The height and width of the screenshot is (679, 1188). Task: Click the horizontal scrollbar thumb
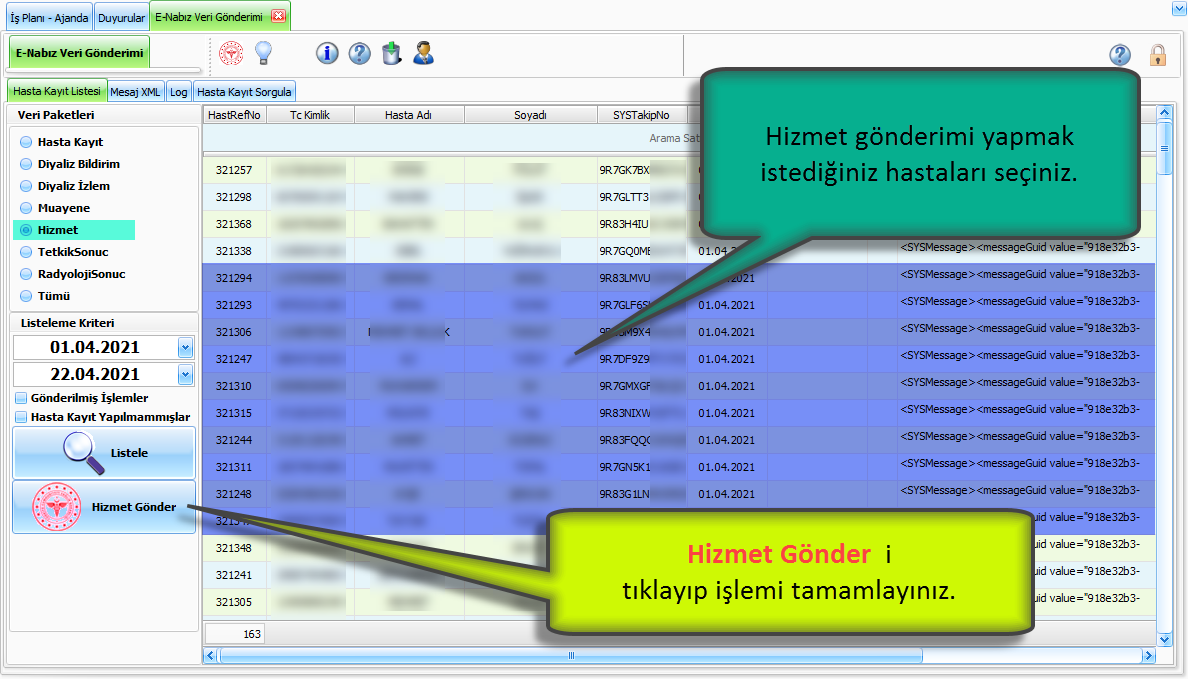pyautogui.click(x=571, y=656)
